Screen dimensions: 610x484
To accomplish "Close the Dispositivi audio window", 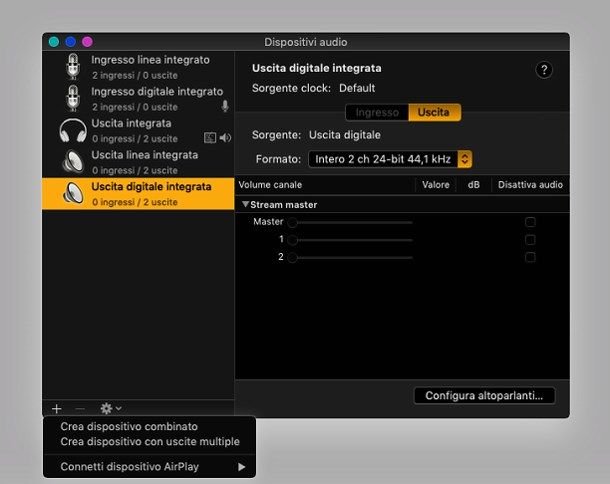I will tap(54, 42).
